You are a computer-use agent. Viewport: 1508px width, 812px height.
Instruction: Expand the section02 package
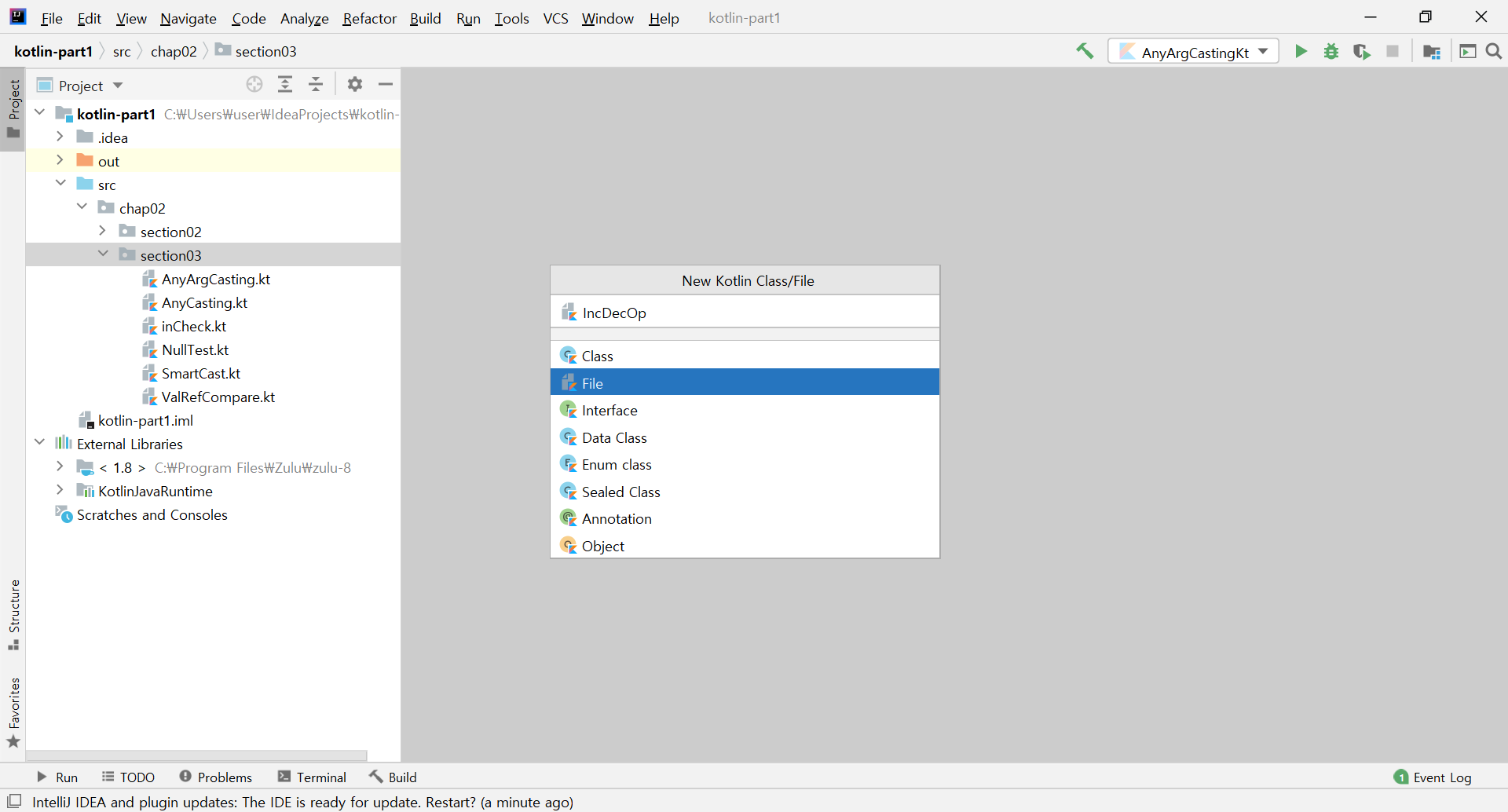click(x=102, y=231)
